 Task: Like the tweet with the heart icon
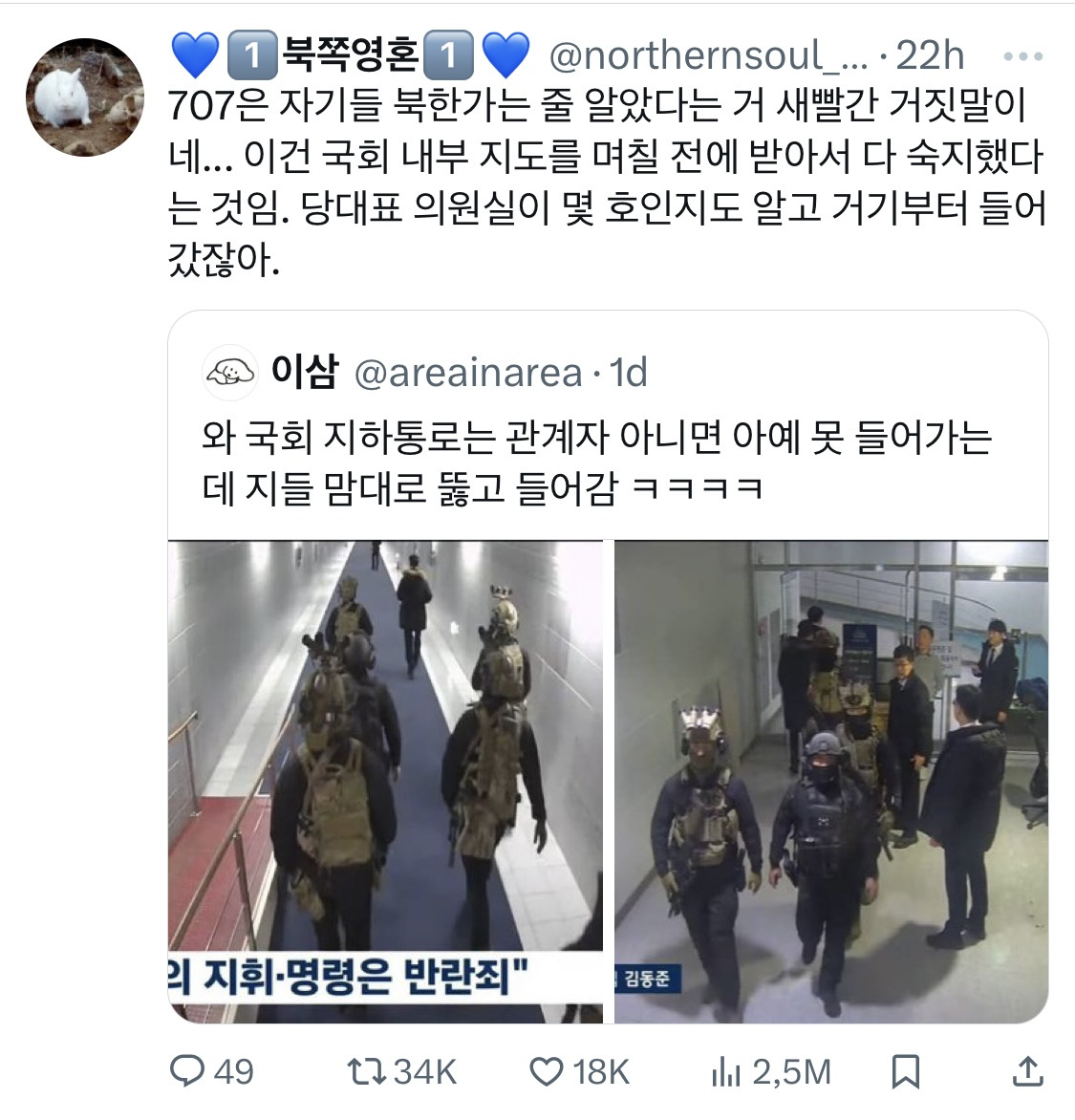coord(547,1072)
